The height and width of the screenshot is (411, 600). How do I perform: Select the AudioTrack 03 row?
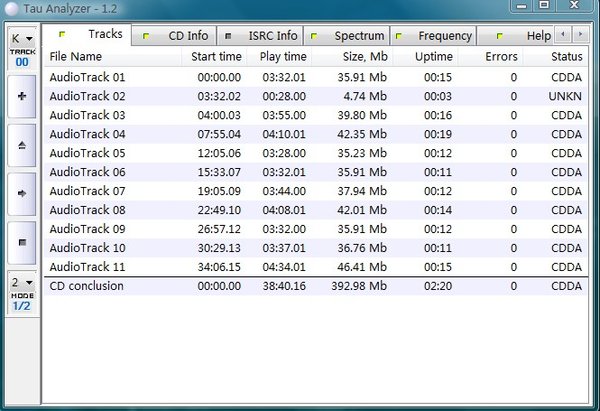pos(316,115)
